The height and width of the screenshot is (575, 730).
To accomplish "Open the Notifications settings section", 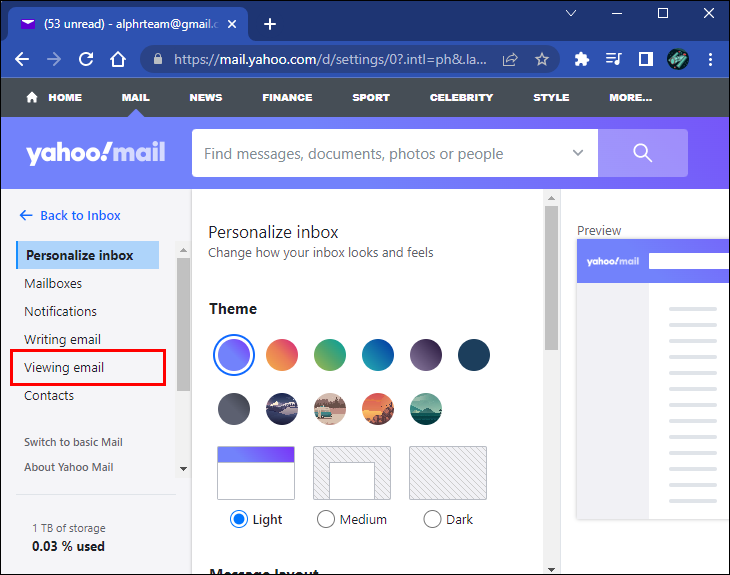I will pyautogui.click(x=61, y=311).
